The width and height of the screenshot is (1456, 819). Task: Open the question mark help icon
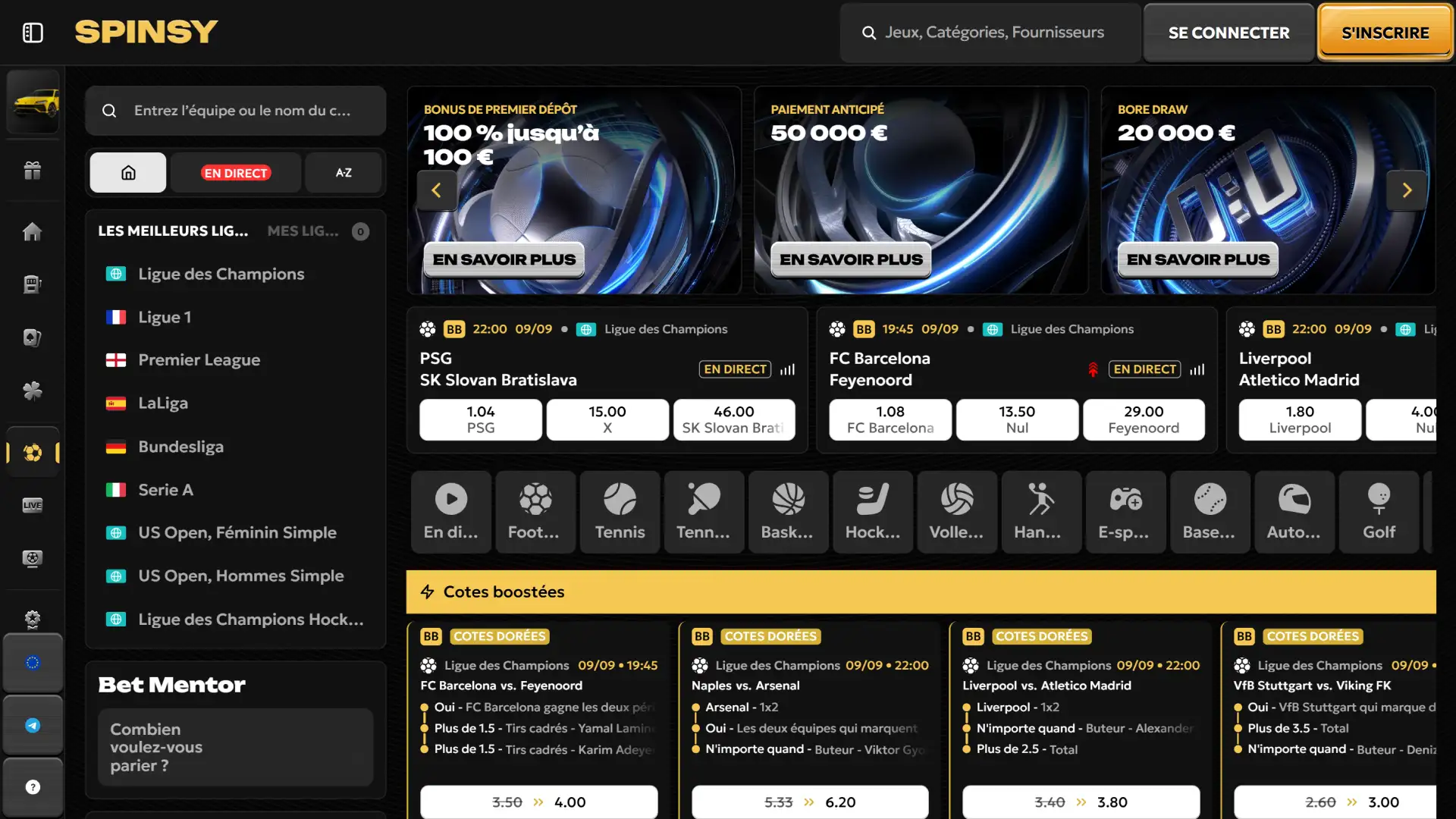(33, 787)
